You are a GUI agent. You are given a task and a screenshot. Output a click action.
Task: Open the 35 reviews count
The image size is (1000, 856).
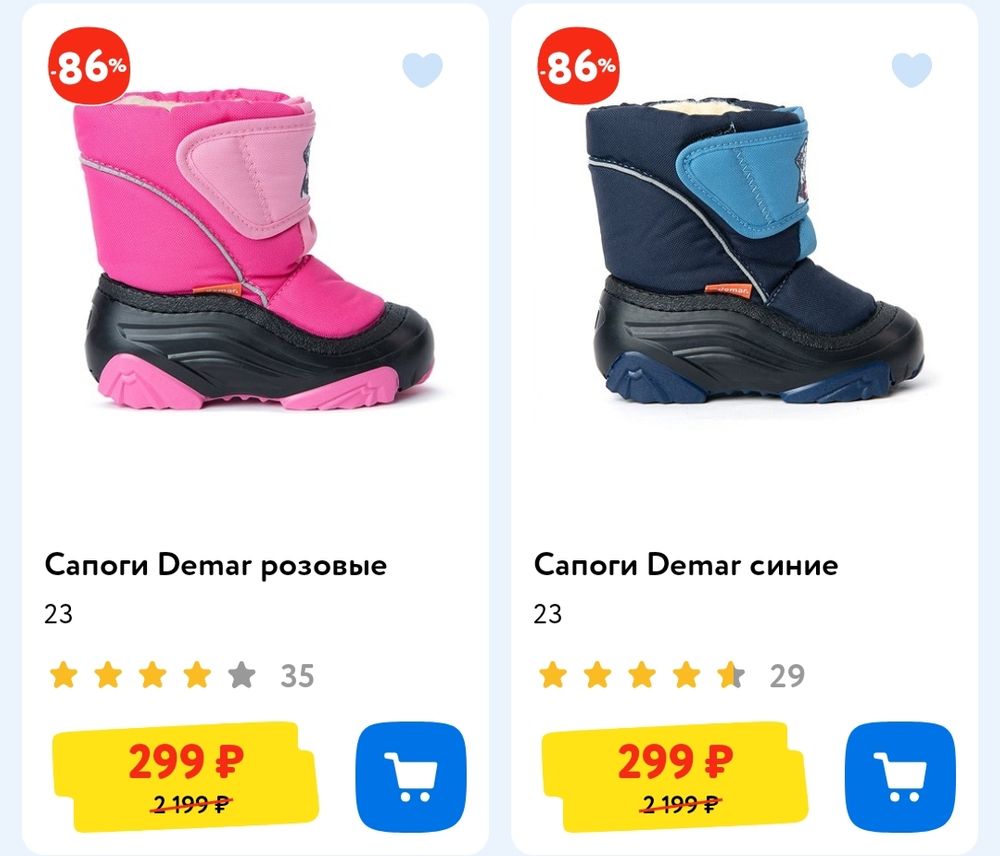[x=297, y=676]
